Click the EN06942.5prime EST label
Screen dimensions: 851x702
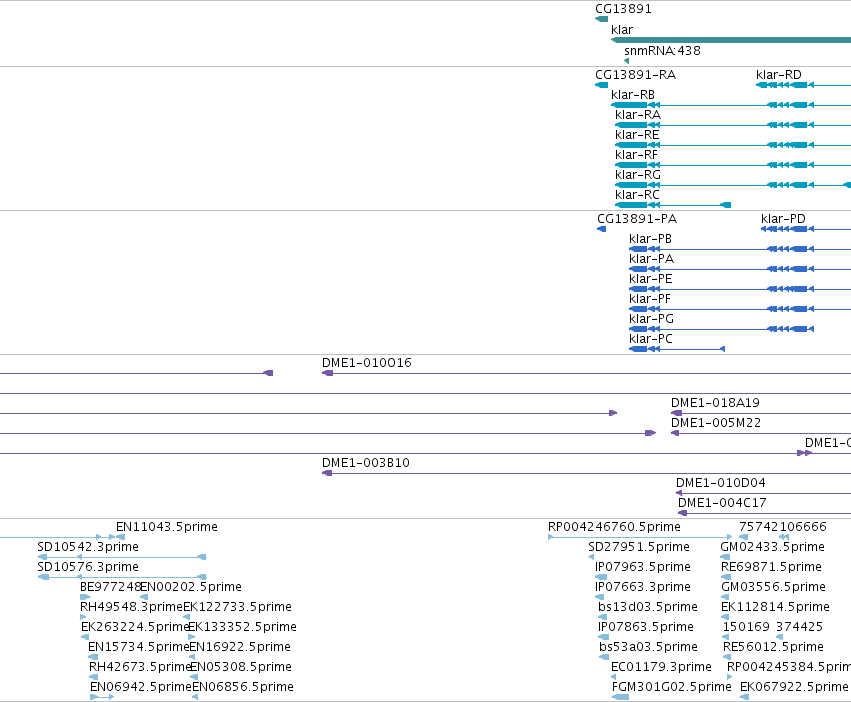coord(141,687)
